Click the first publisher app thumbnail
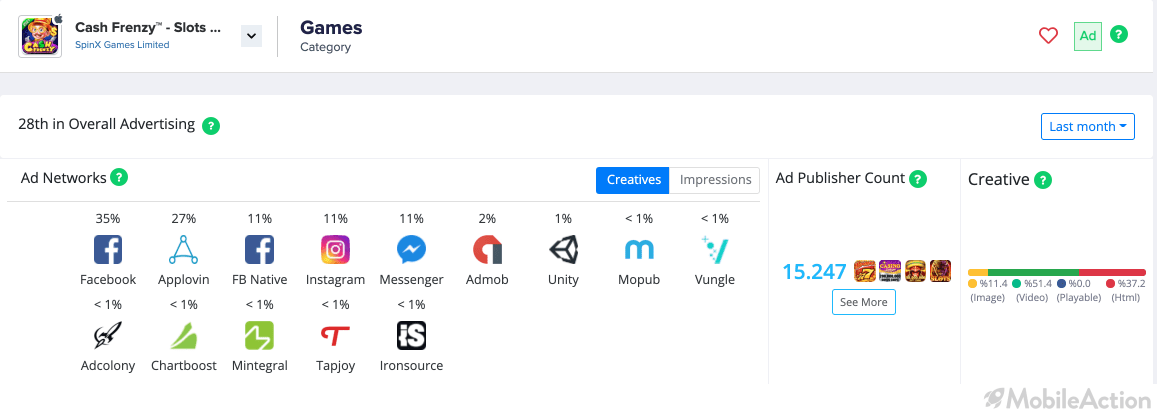Screen dimensions: 1157x412 point(865,271)
